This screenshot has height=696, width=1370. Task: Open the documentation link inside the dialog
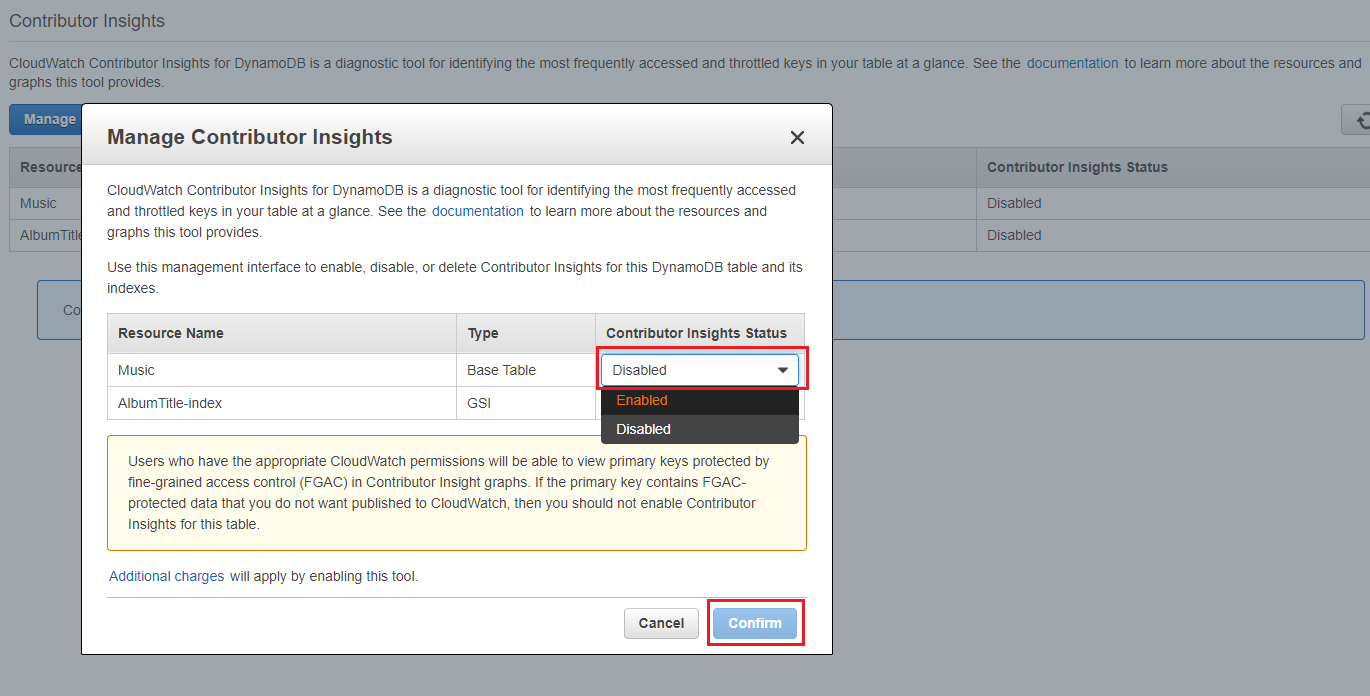point(477,212)
